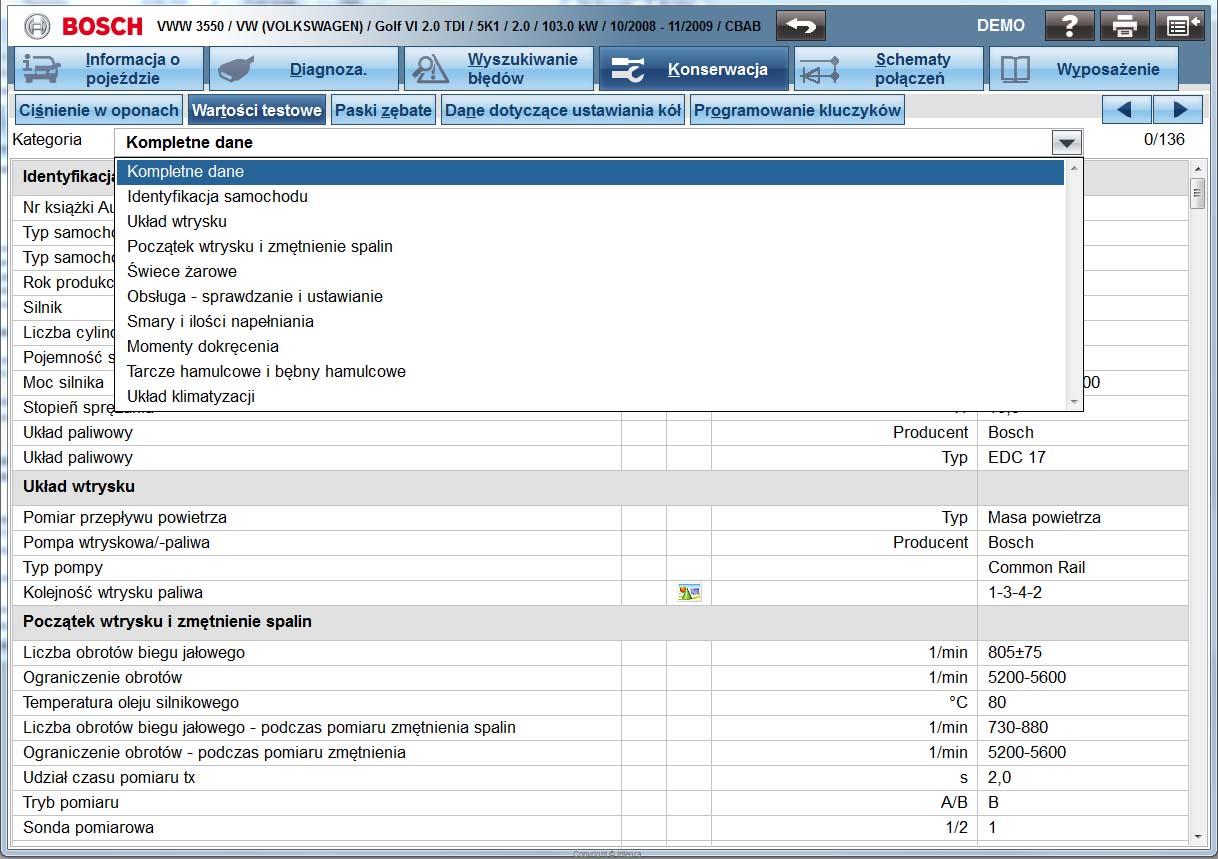Image resolution: width=1218 pixels, height=859 pixels.
Task: Open image icon in Kolejność wtrysku paliwa row
Action: (689, 592)
